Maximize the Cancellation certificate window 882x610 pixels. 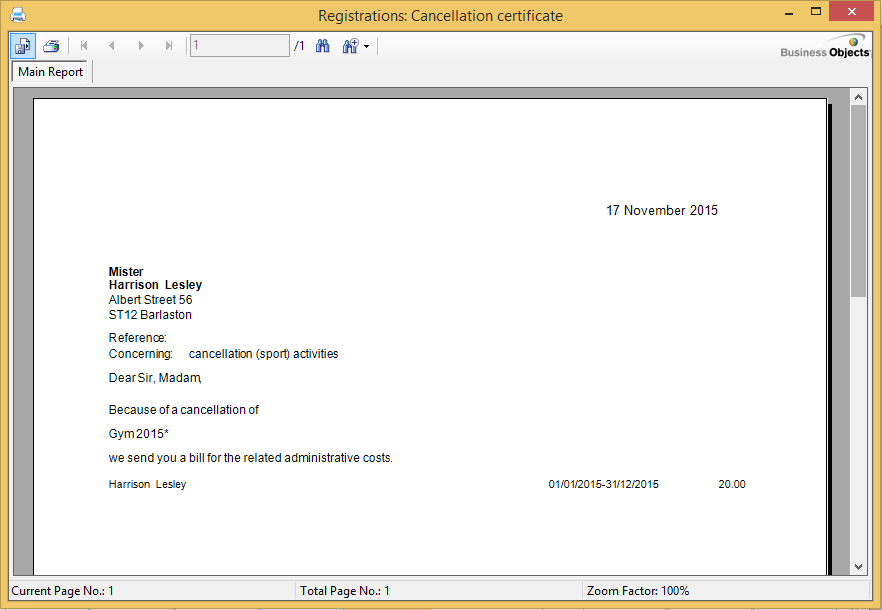click(816, 12)
